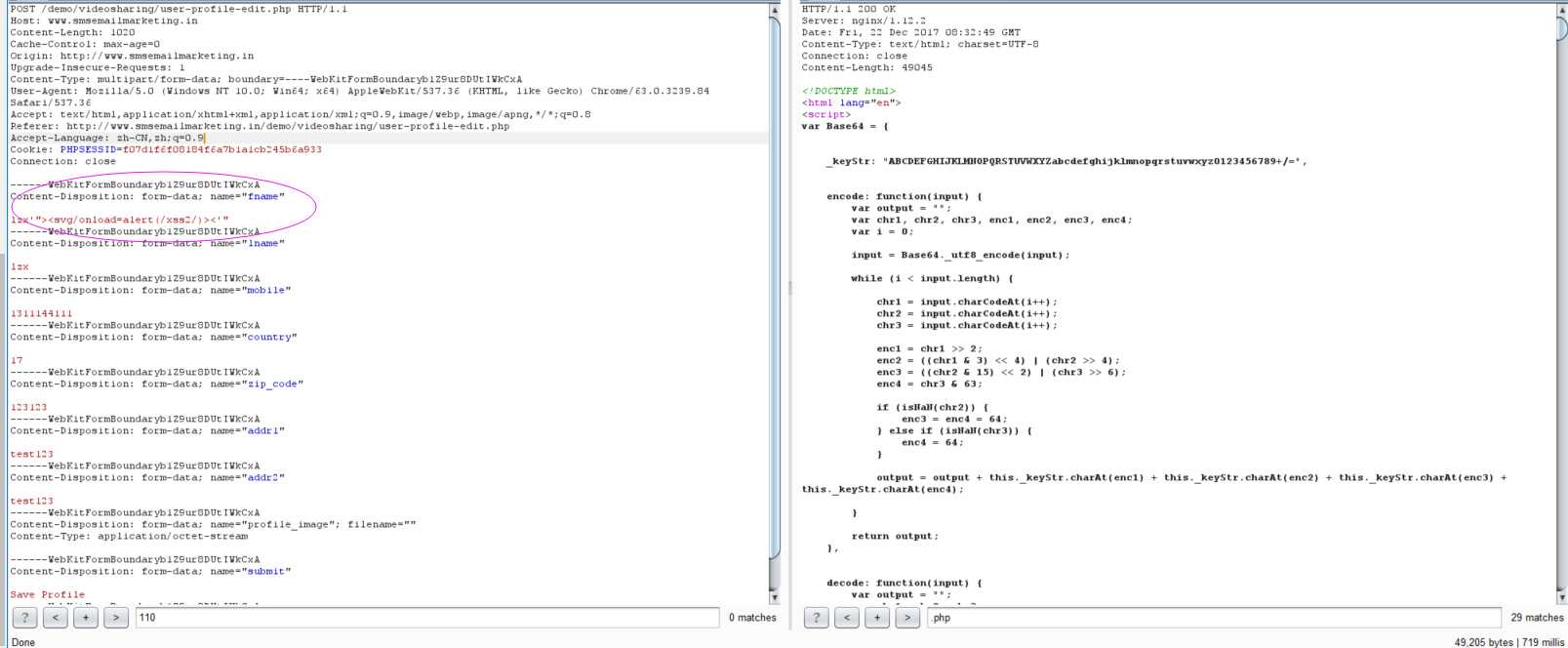The width and height of the screenshot is (1568, 648).
Task: Click the 'Upgrade-Insecure-Requests: 1' header
Action: click(98, 67)
